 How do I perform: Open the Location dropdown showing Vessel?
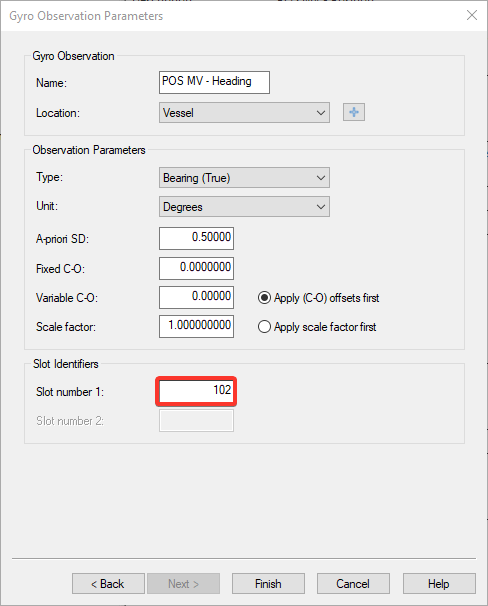click(244, 112)
